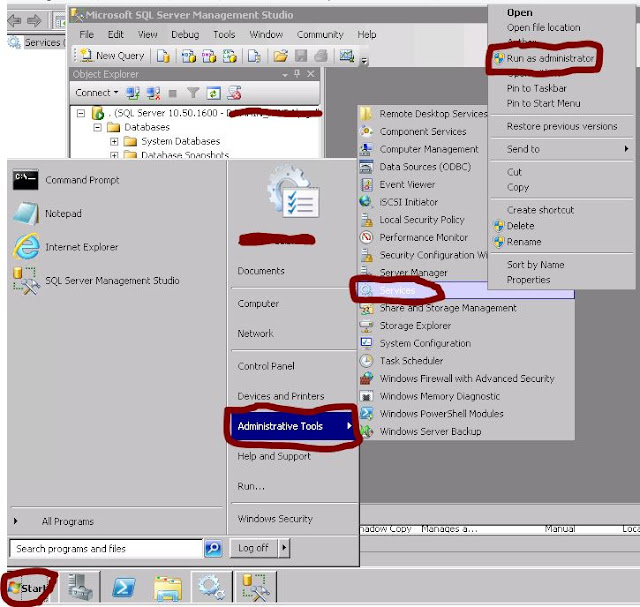Click the Connect Object Explorer icon
Screen dimensions: 640x607
point(133,93)
